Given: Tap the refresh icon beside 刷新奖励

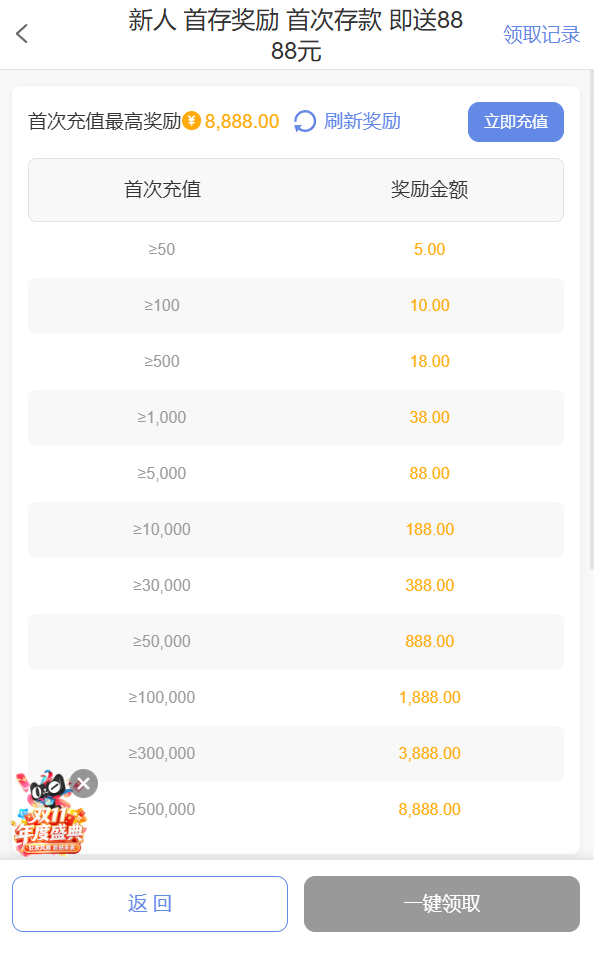Looking at the screenshot, I should coord(302,121).
